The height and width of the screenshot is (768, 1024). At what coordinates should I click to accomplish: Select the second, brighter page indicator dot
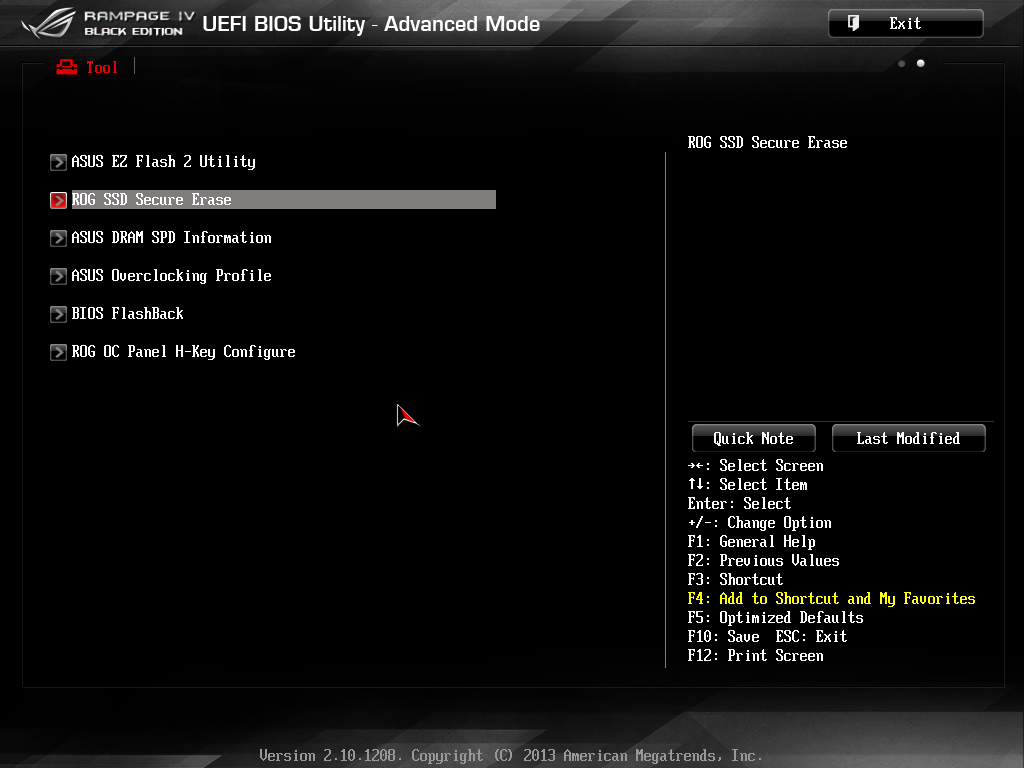[921, 64]
